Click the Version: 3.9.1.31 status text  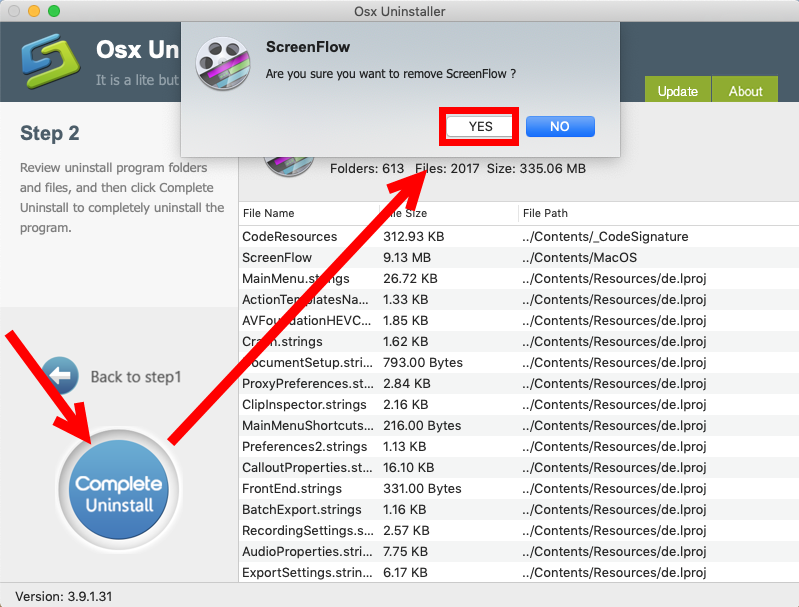coord(64,596)
